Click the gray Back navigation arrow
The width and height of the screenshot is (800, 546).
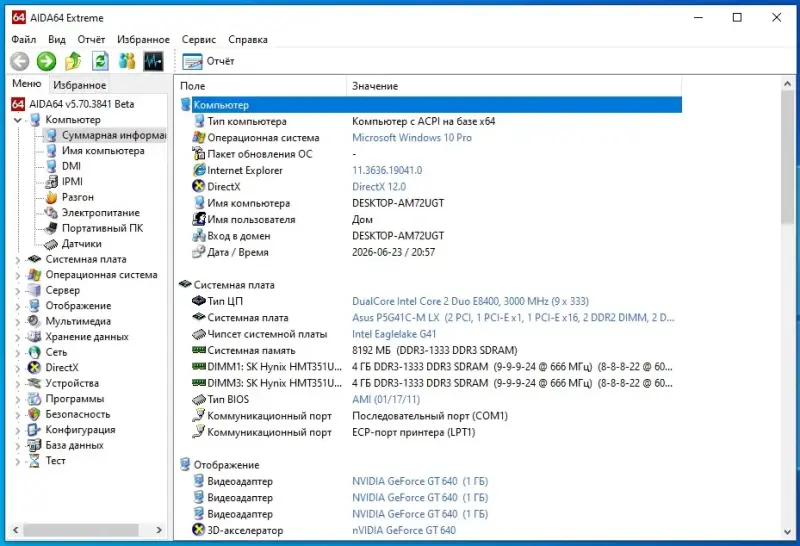coord(19,62)
